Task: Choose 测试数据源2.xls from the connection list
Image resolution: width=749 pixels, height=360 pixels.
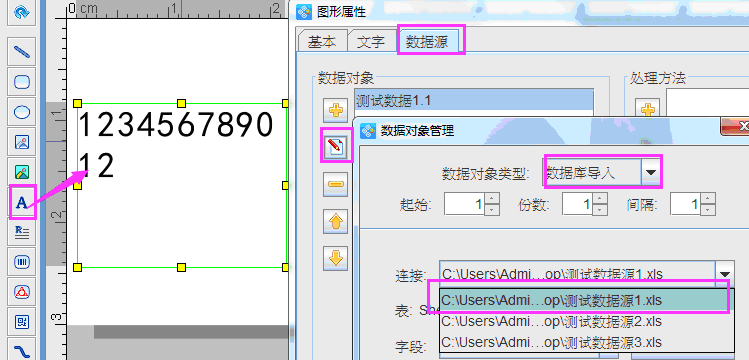Action: [587, 321]
